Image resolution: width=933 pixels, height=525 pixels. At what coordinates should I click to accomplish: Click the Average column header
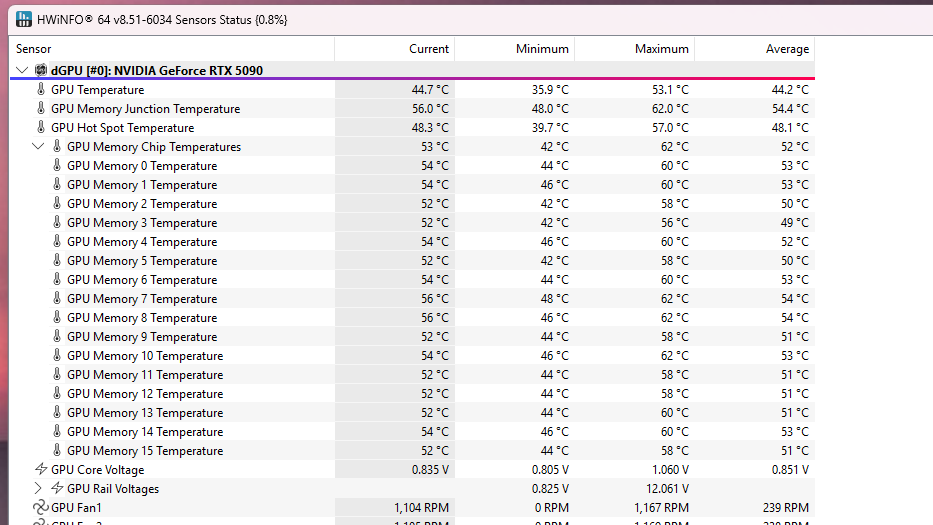click(754, 49)
